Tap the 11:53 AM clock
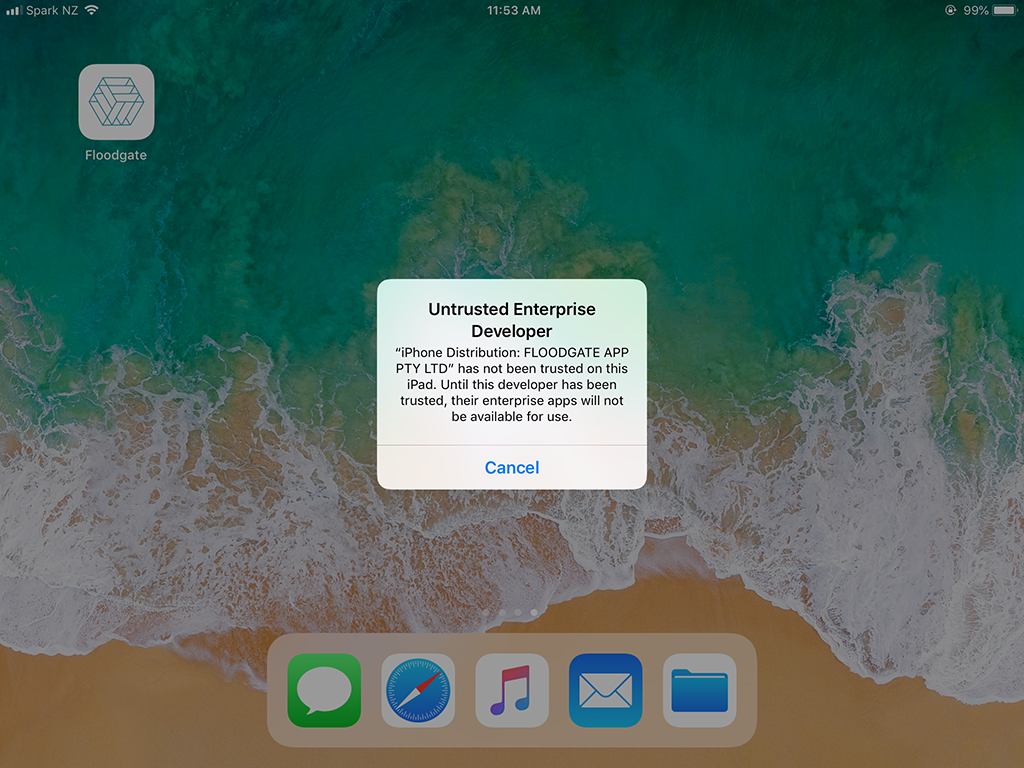The height and width of the screenshot is (768, 1024). (514, 10)
